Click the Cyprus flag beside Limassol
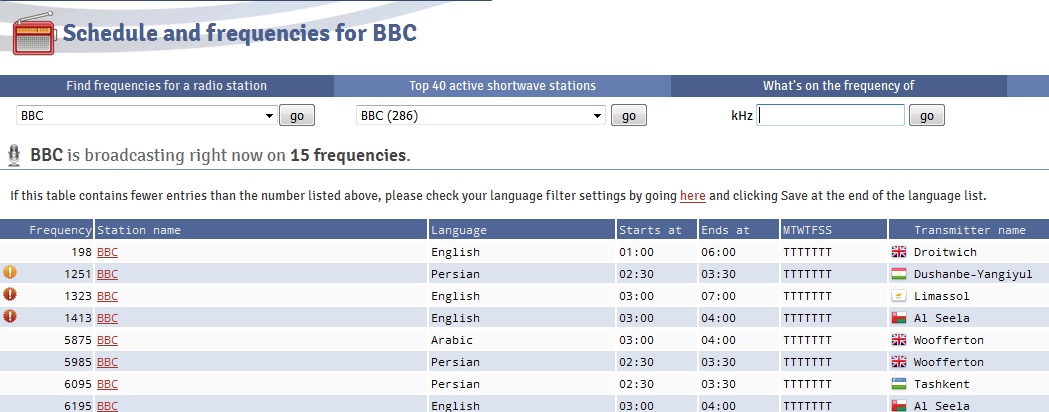 point(898,296)
